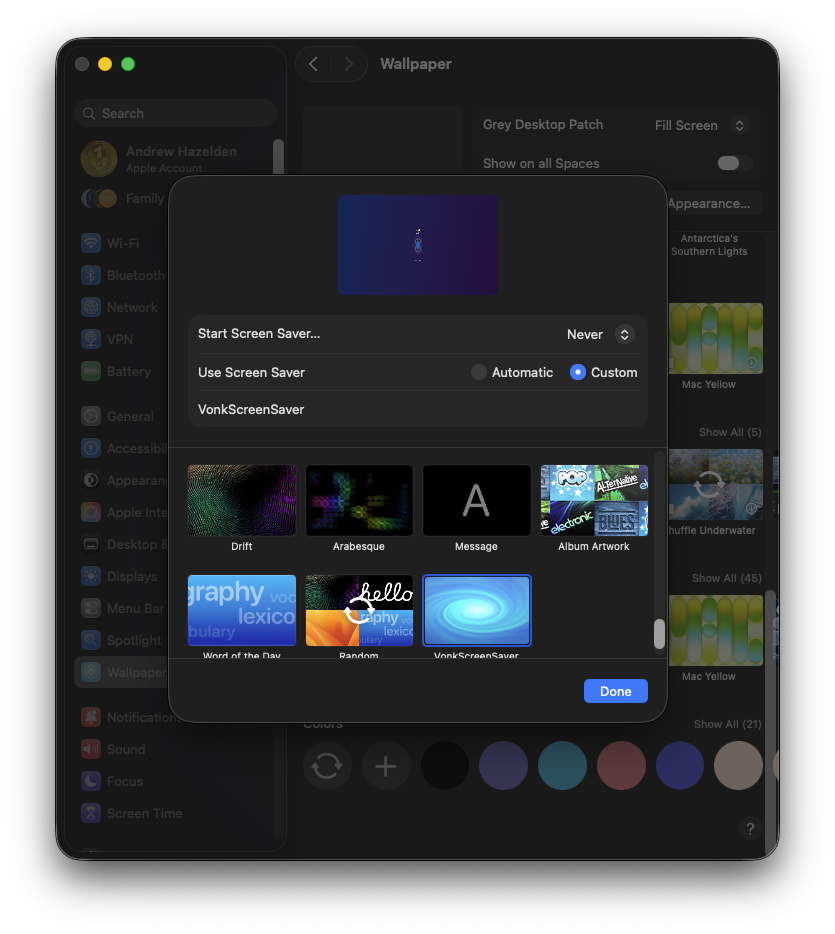Image resolution: width=835 pixels, height=934 pixels.
Task: Add a custom color with plus button
Action: coord(385,765)
